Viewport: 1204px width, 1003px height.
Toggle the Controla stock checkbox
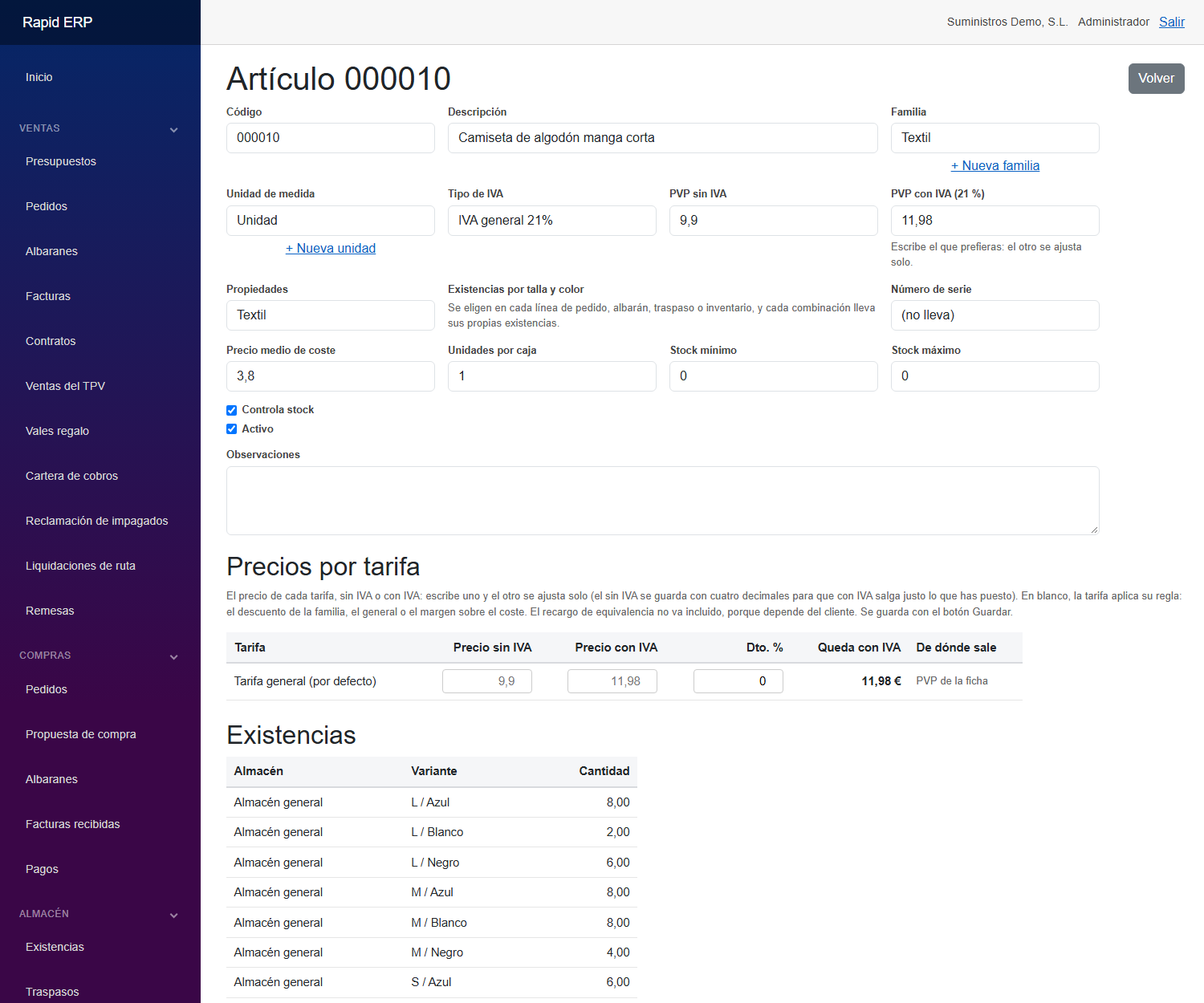pos(231,410)
